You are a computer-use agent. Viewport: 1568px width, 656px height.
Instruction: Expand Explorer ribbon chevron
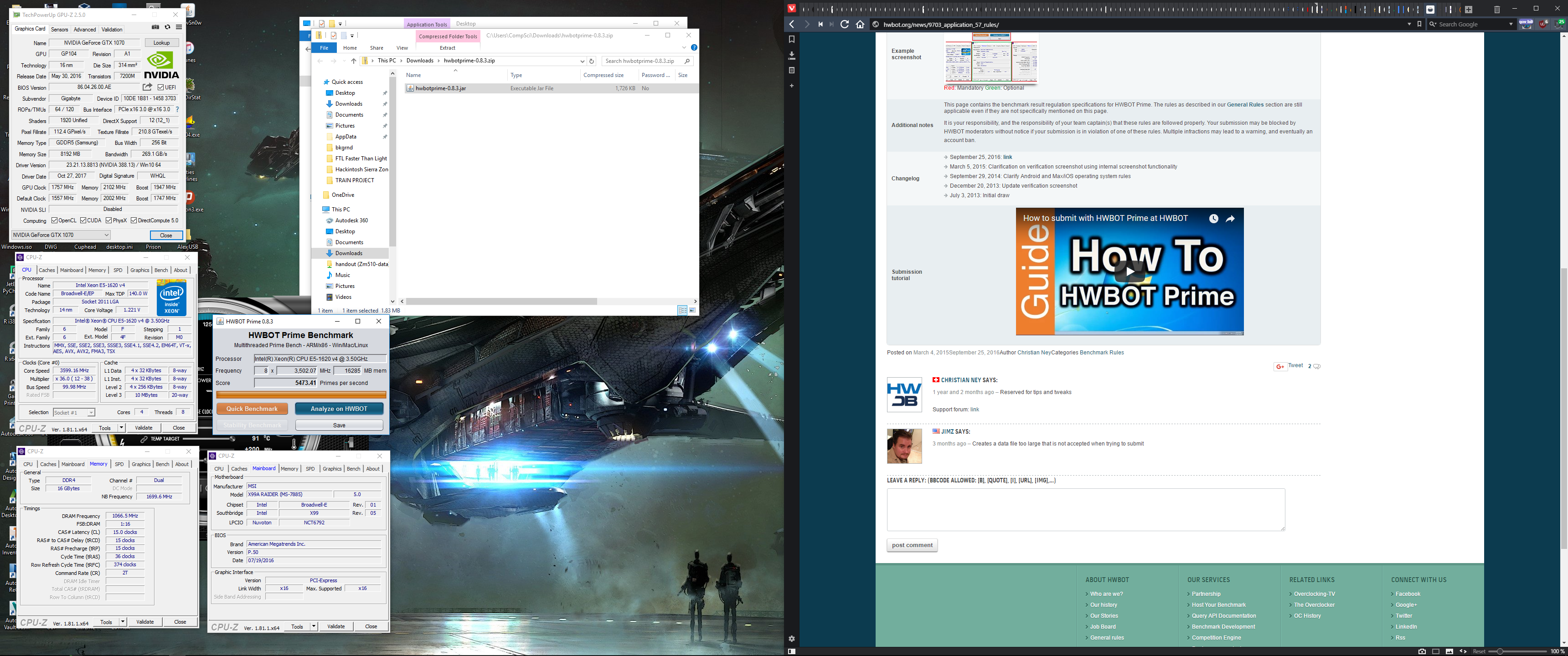coord(684,47)
